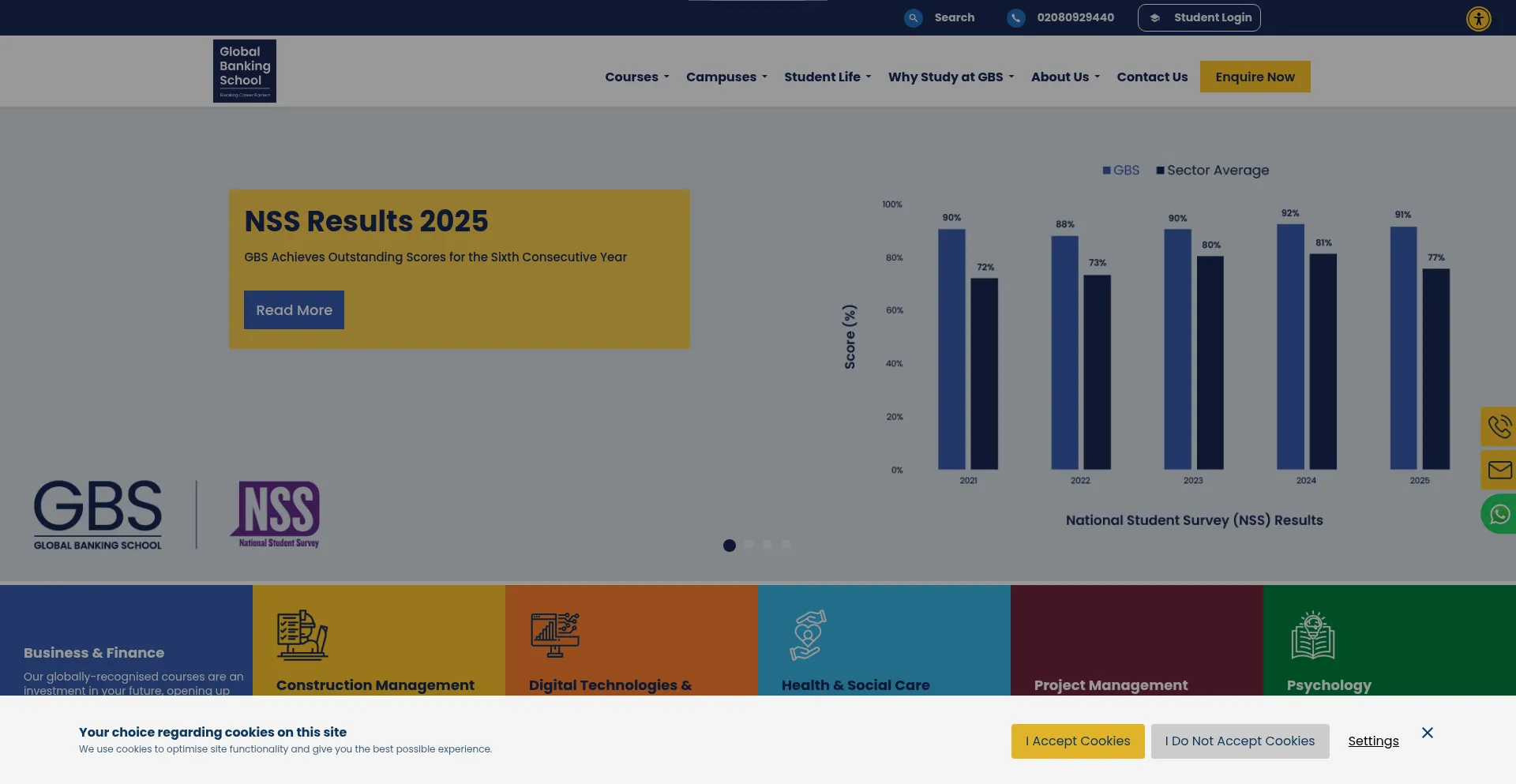Click the Digital Technologies chart icon

click(555, 635)
